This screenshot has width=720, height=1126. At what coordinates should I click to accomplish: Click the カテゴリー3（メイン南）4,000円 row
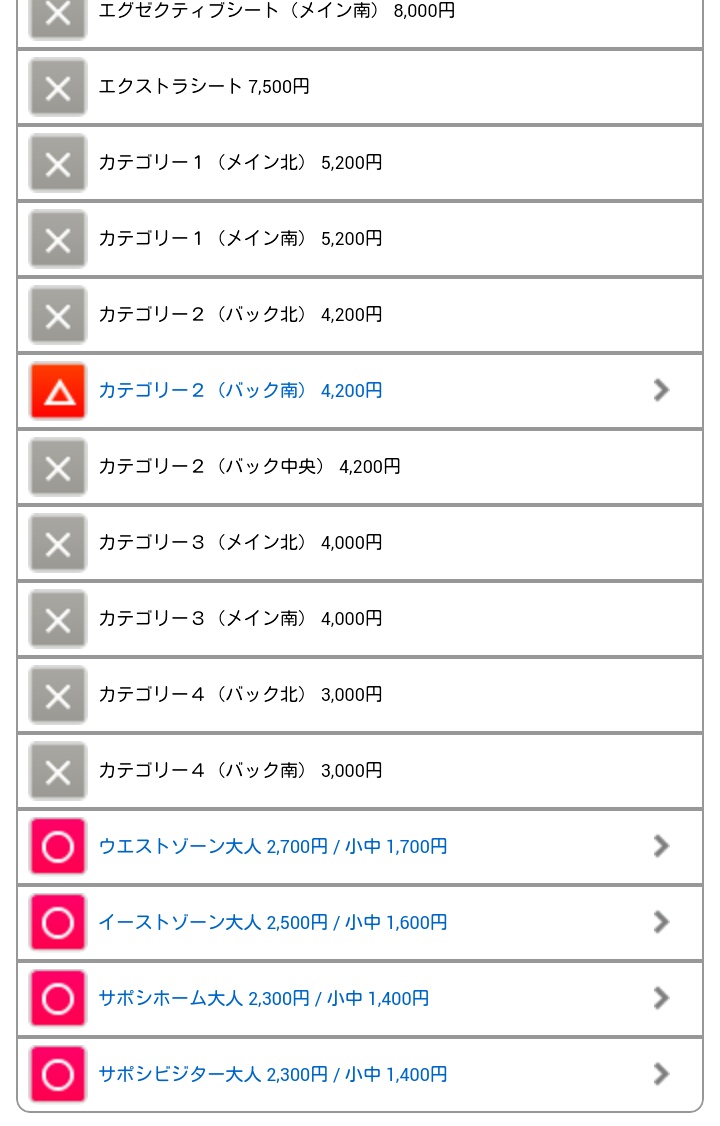pyautogui.click(x=240, y=618)
